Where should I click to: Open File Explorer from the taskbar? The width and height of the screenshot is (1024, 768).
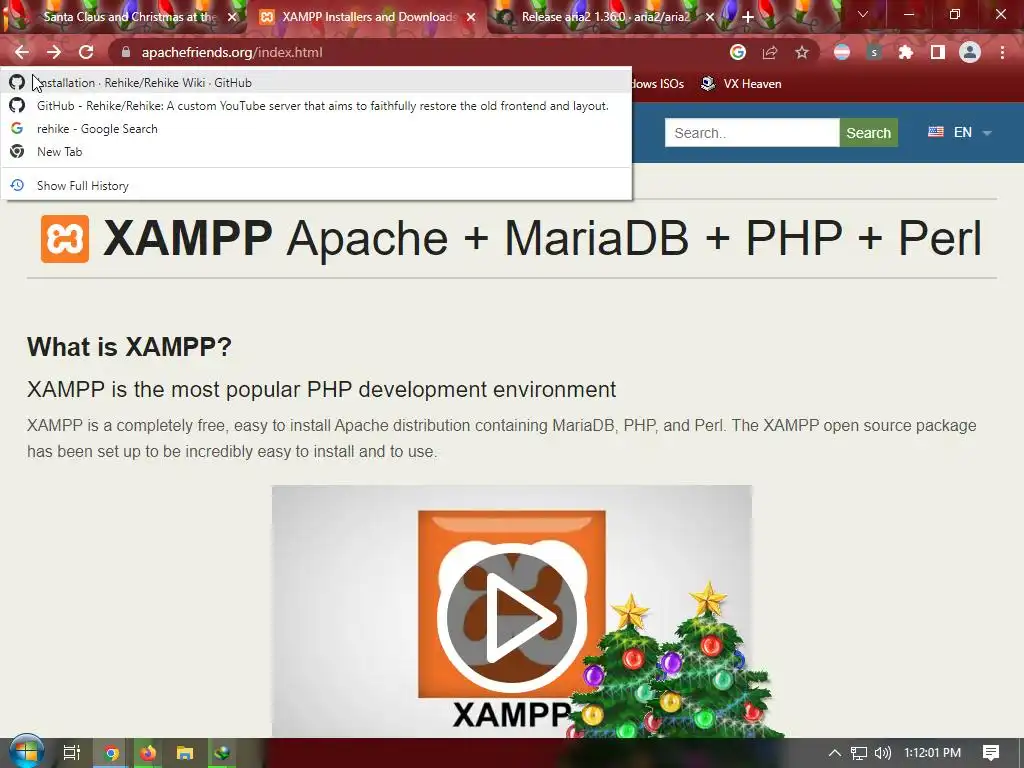click(x=185, y=753)
